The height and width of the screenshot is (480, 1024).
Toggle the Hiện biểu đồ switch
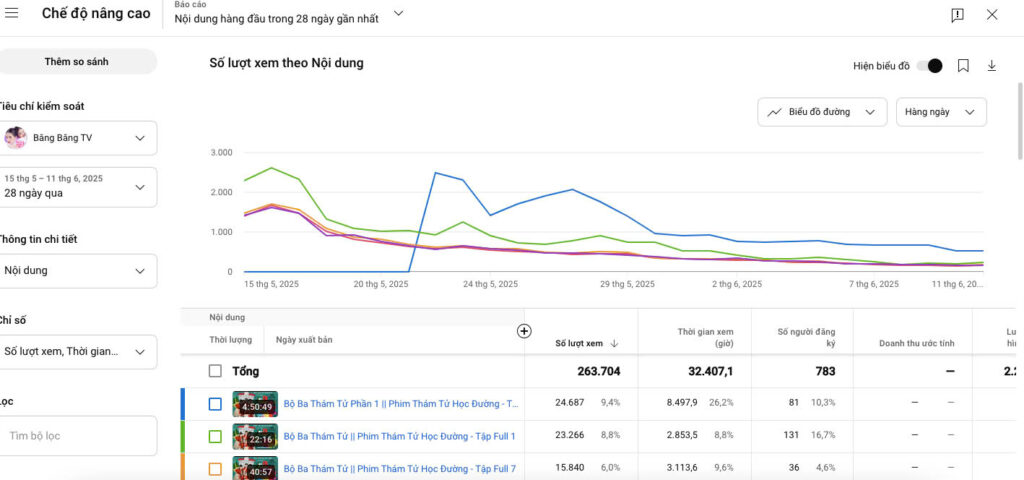click(x=929, y=66)
